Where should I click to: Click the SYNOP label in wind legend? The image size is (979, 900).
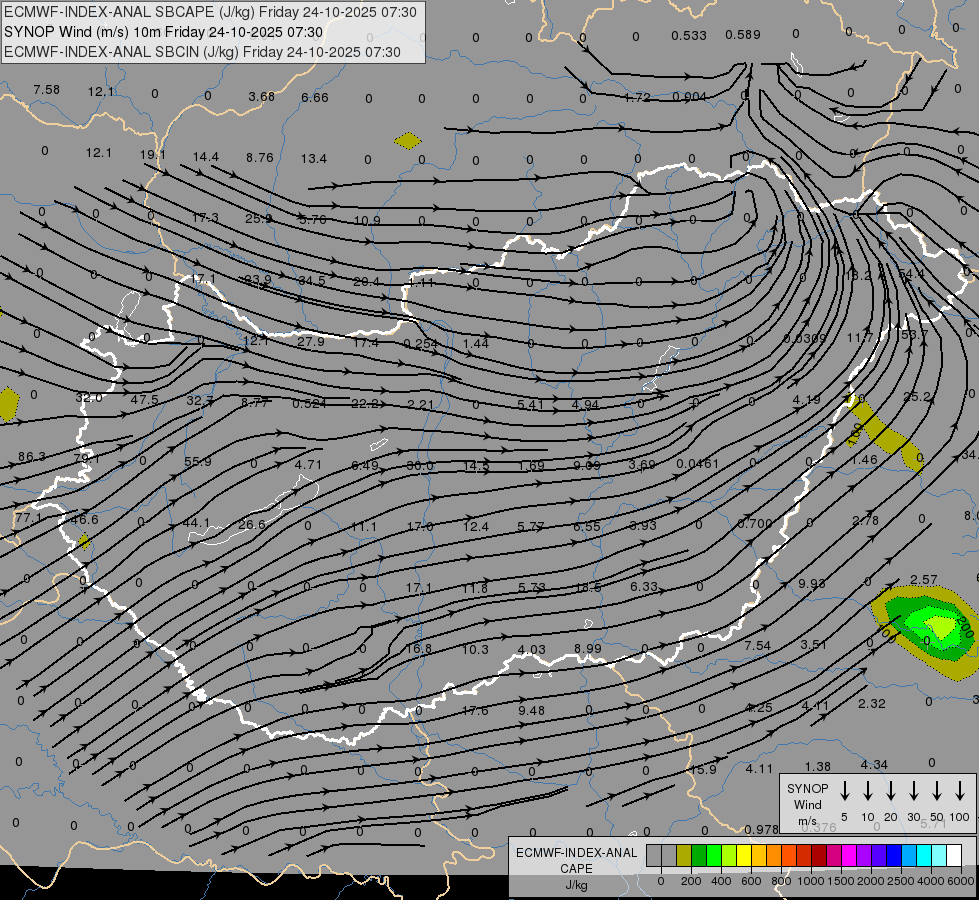click(807, 788)
